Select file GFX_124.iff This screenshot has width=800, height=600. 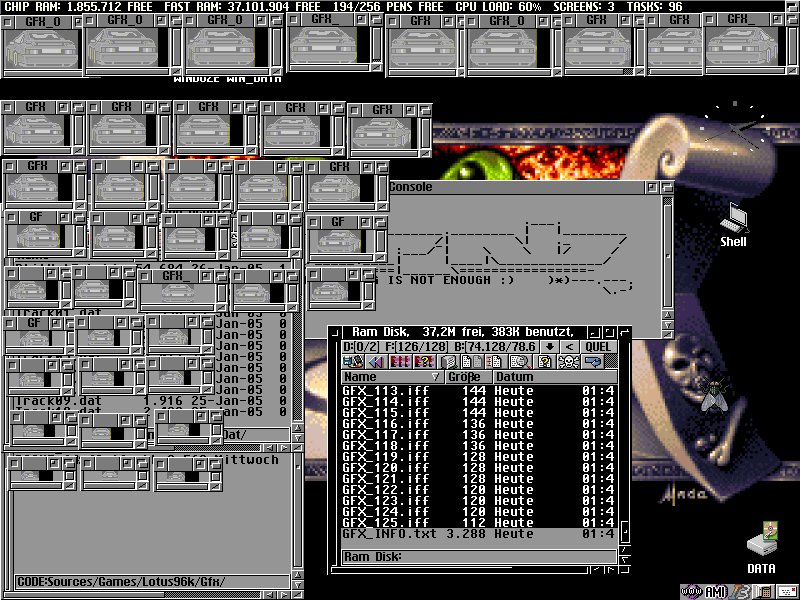pos(479,512)
